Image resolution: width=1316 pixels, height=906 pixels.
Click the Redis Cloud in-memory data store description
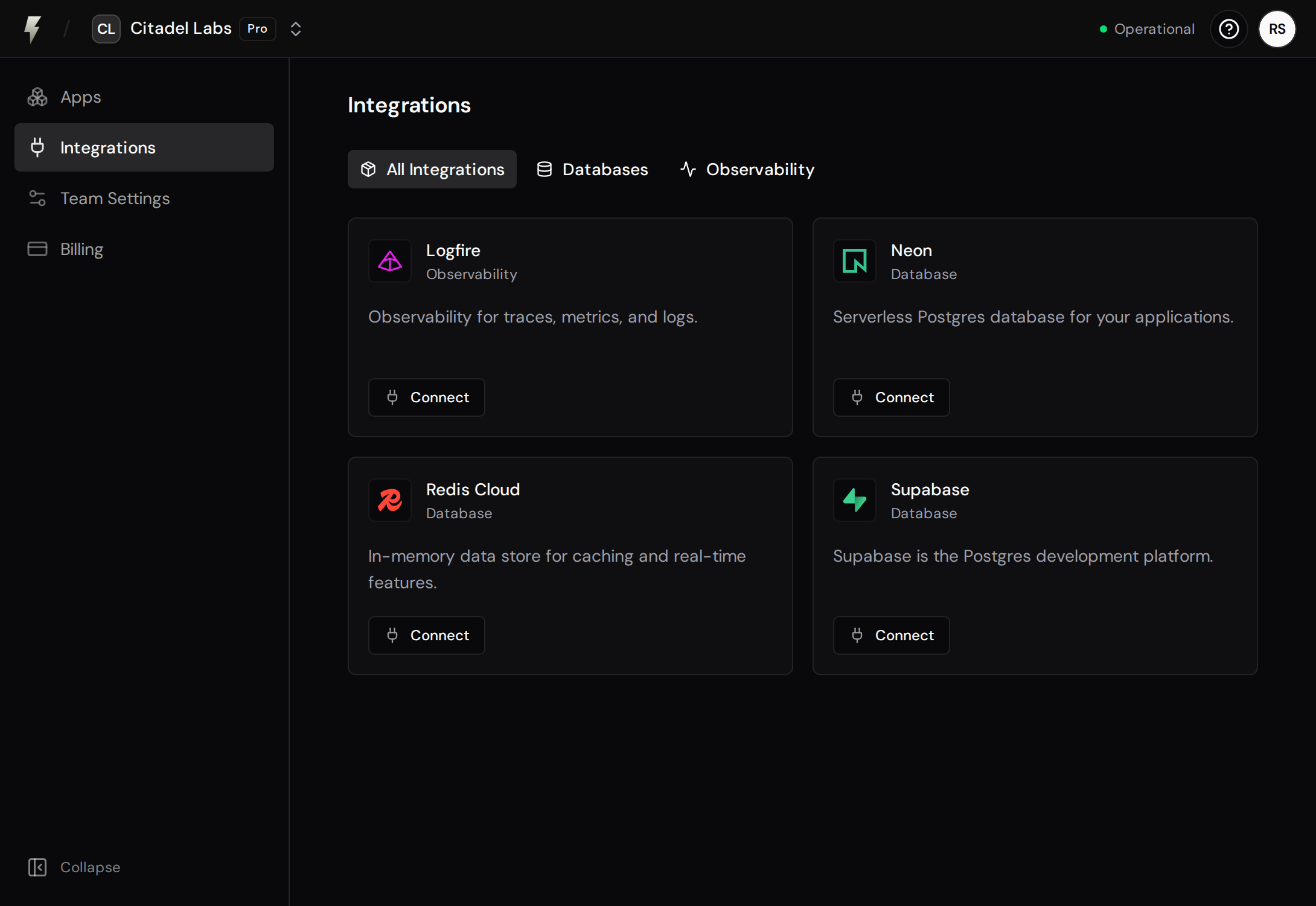557,569
